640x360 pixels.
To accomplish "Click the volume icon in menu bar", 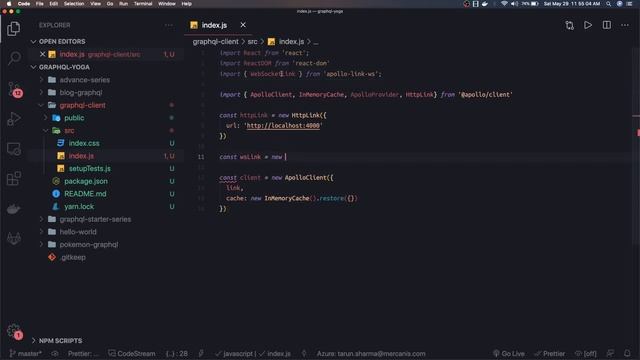I will [x=514, y=4].
